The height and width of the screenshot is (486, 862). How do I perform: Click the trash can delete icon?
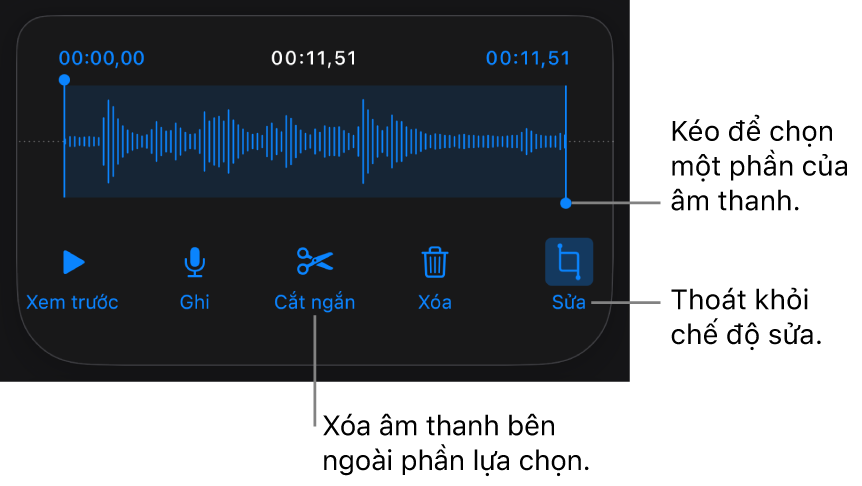tap(435, 262)
